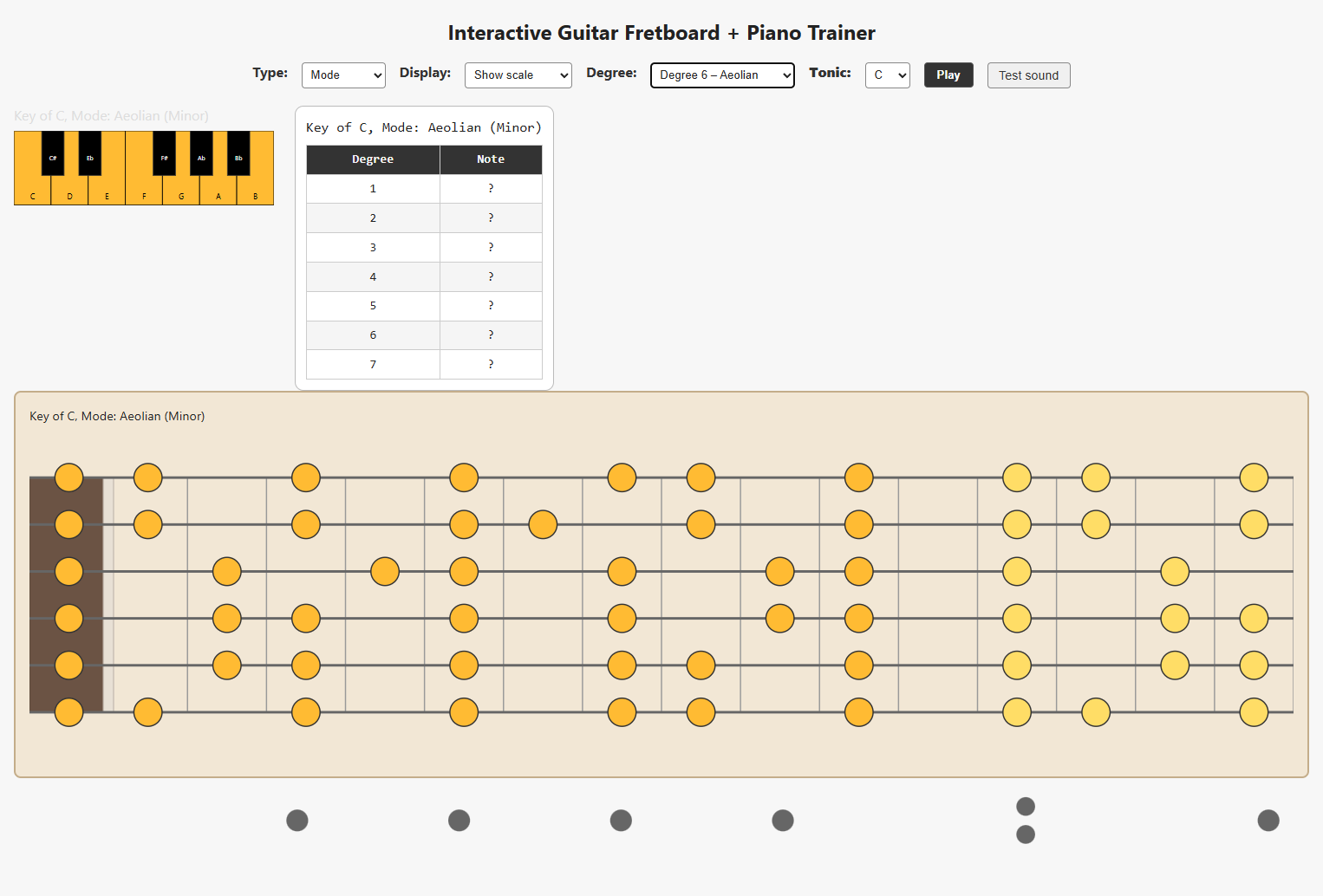Screen dimensions: 1323x896
Task: Click the "Interactive Guitar Fretboard + Piano Trainer" title
Action: point(661,33)
